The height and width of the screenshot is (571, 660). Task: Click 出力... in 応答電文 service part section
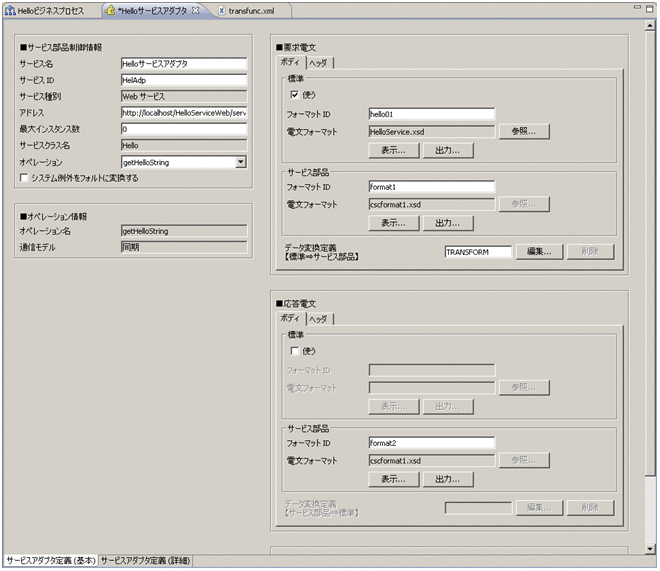pos(447,479)
